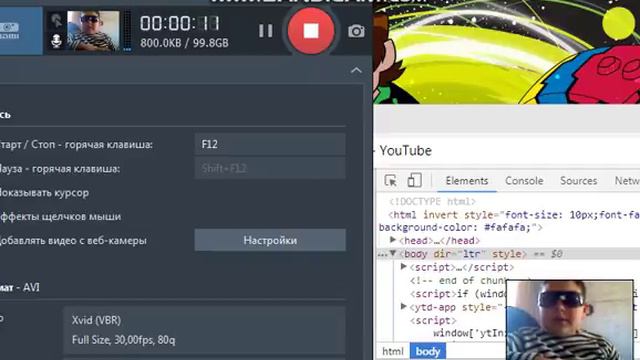Collapse the settings panel with the up chevron
This screenshot has height=360, width=640.
(356, 70)
